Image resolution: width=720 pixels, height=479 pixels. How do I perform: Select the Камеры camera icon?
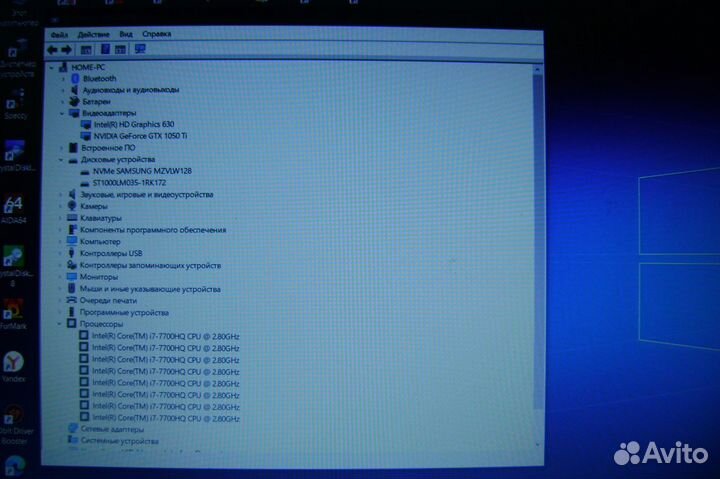72,206
